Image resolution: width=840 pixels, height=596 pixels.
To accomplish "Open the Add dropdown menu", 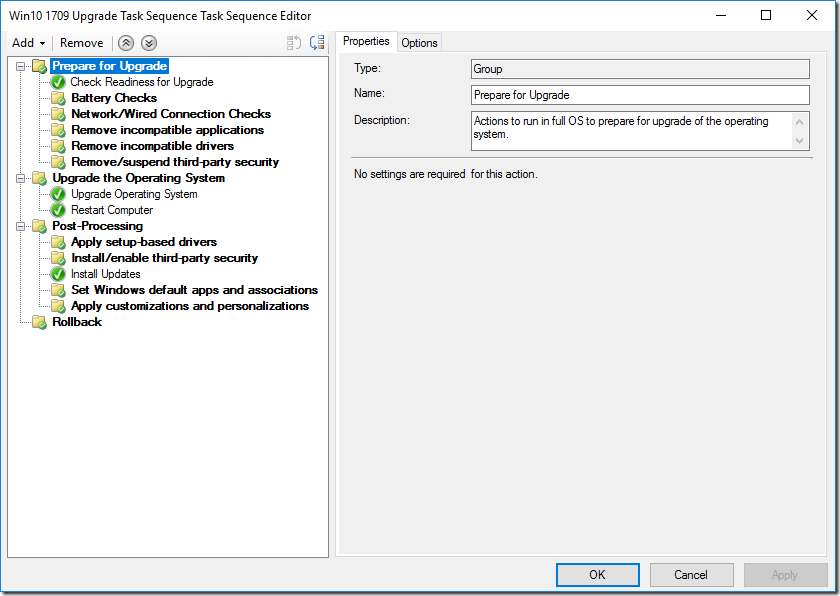I will (28, 43).
